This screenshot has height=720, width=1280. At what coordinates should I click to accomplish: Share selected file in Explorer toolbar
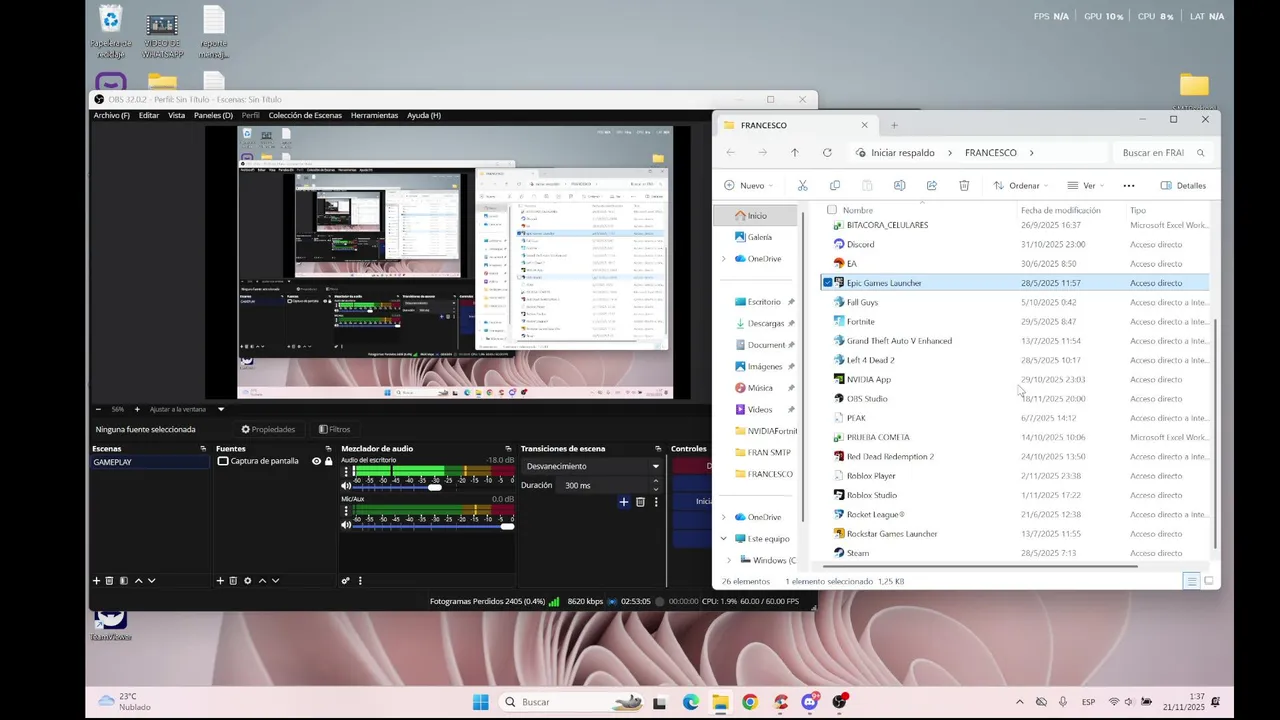[x=932, y=185]
